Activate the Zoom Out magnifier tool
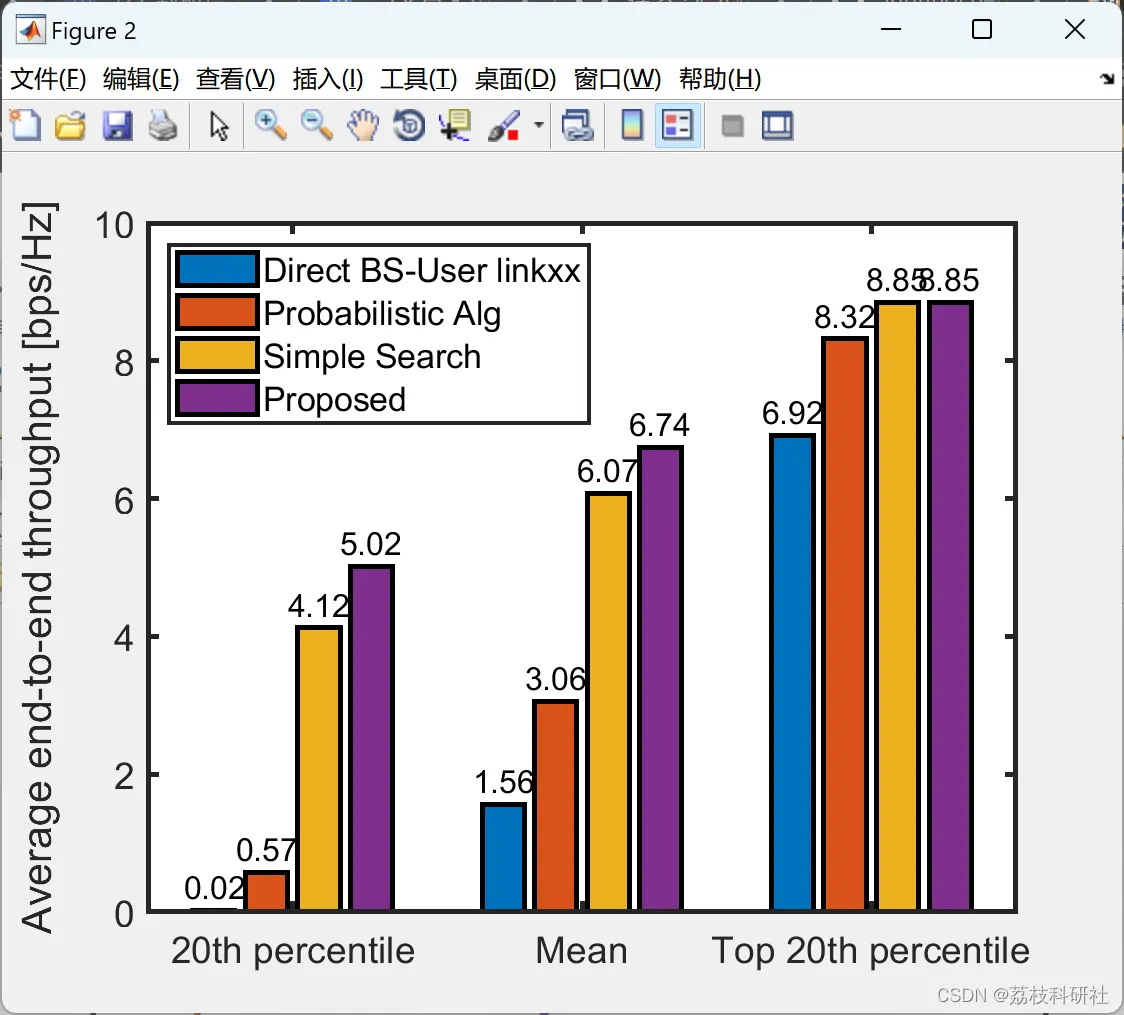This screenshot has height=1015, width=1124. [316, 125]
